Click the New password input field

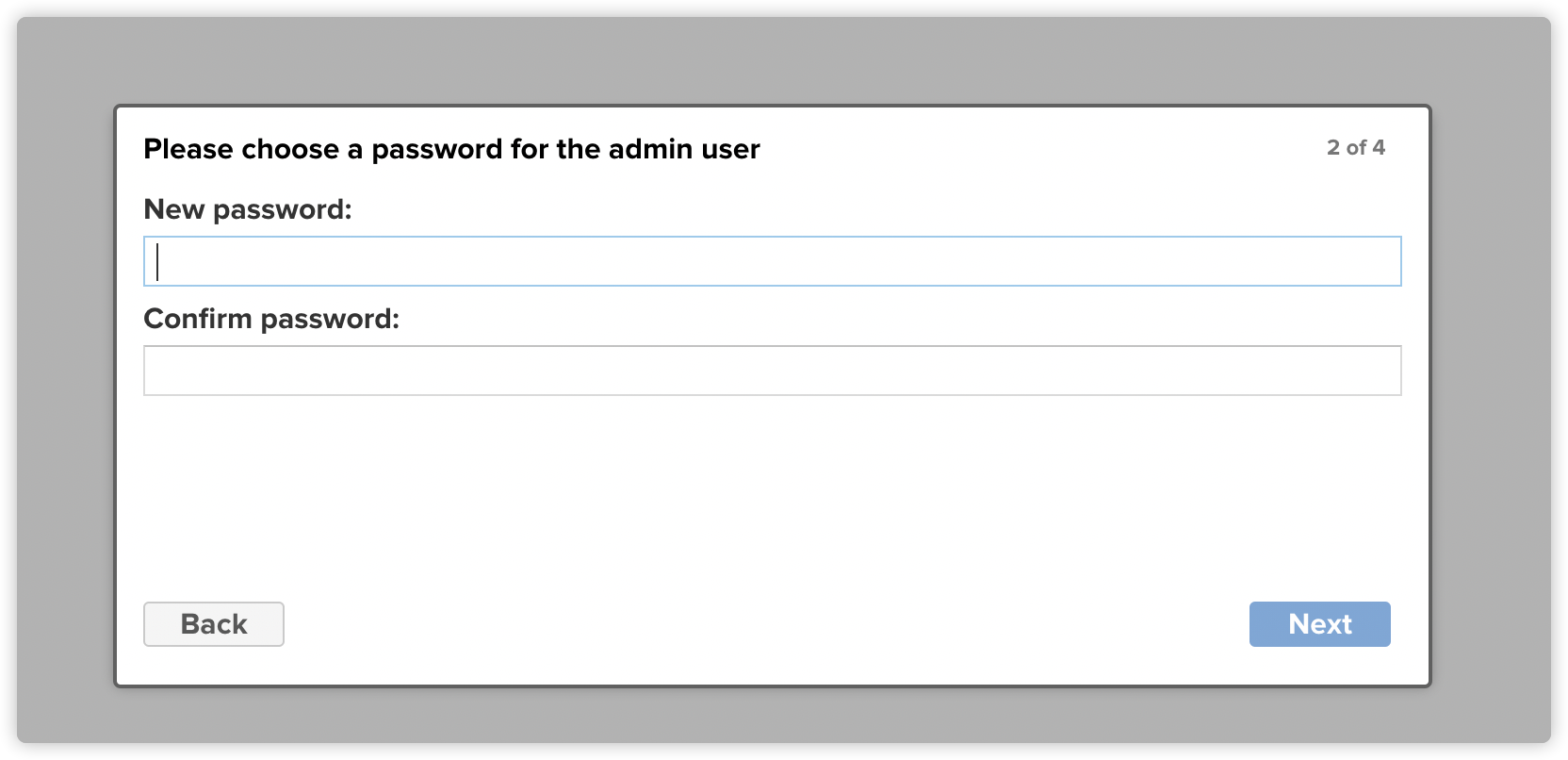click(x=772, y=261)
